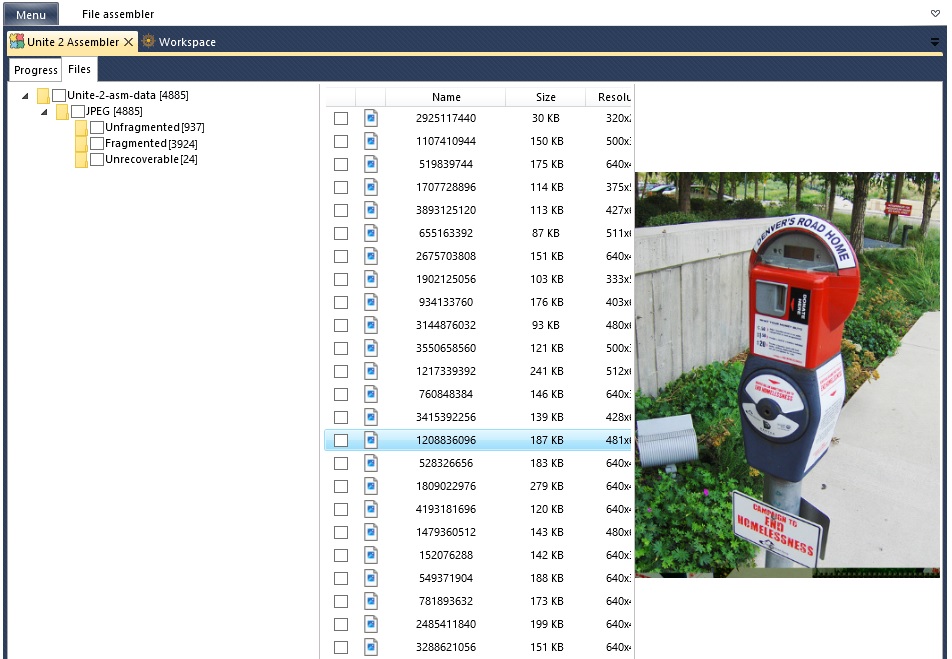The height and width of the screenshot is (659, 952).
Task: Click the 279 KB size cell
Action: [x=546, y=487]
